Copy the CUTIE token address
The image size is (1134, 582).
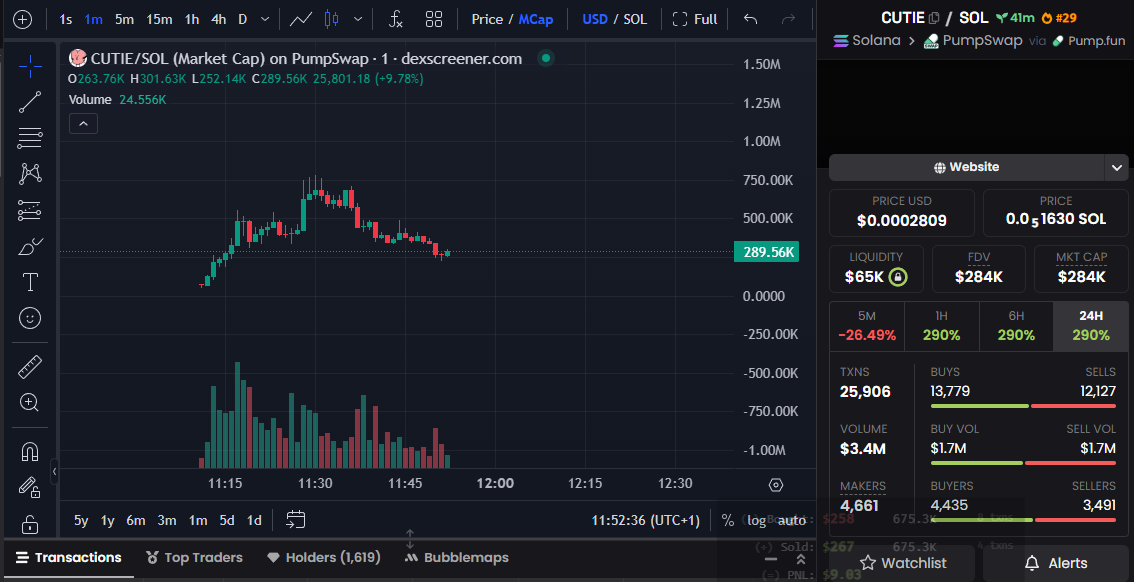pyautogui.click(x=934, y=18)
